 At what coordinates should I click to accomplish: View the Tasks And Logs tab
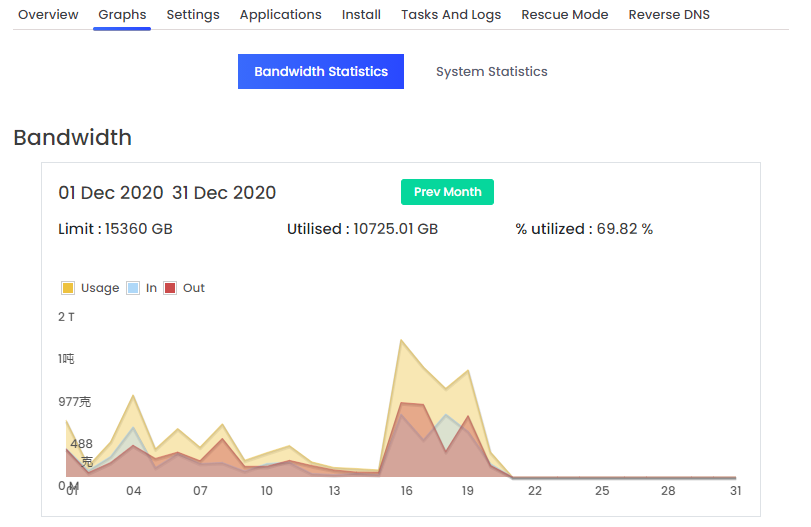[451, 15]
